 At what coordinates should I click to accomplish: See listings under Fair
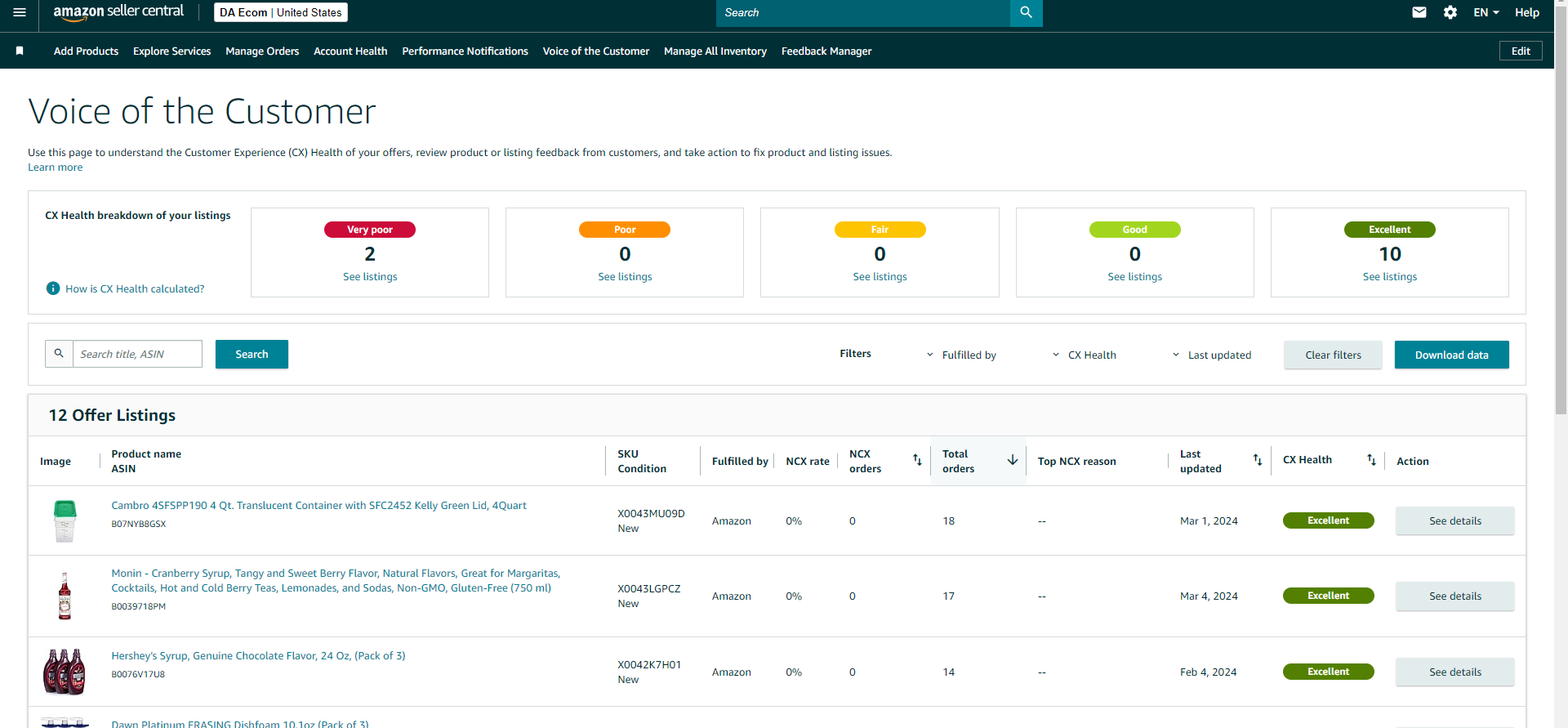880,277
